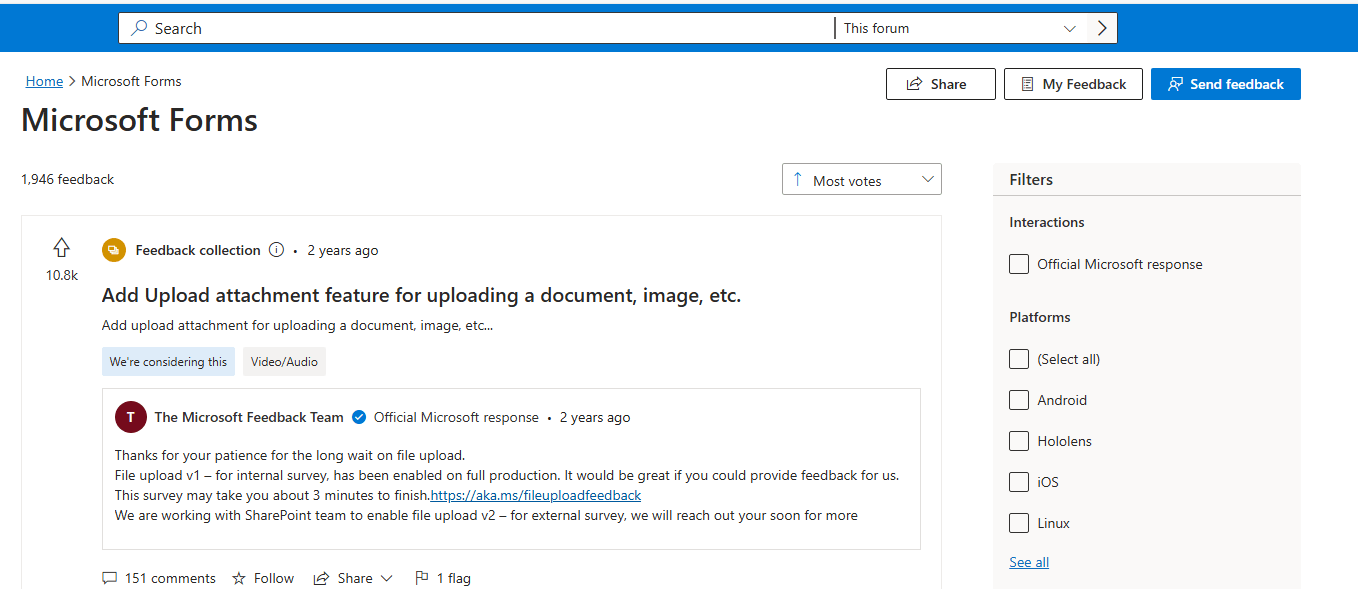The image size is (1358, 589).
Task: Expand the This forum scope dropdown
Action: [x=961, y=28]
